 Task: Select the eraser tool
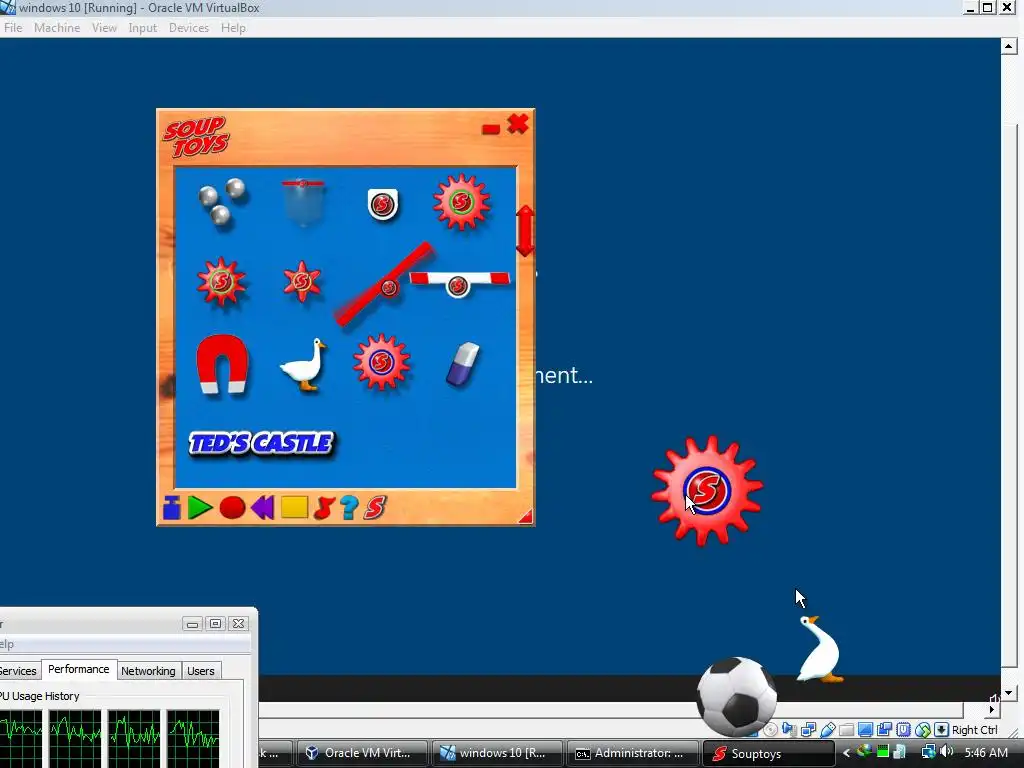point(462,364)
